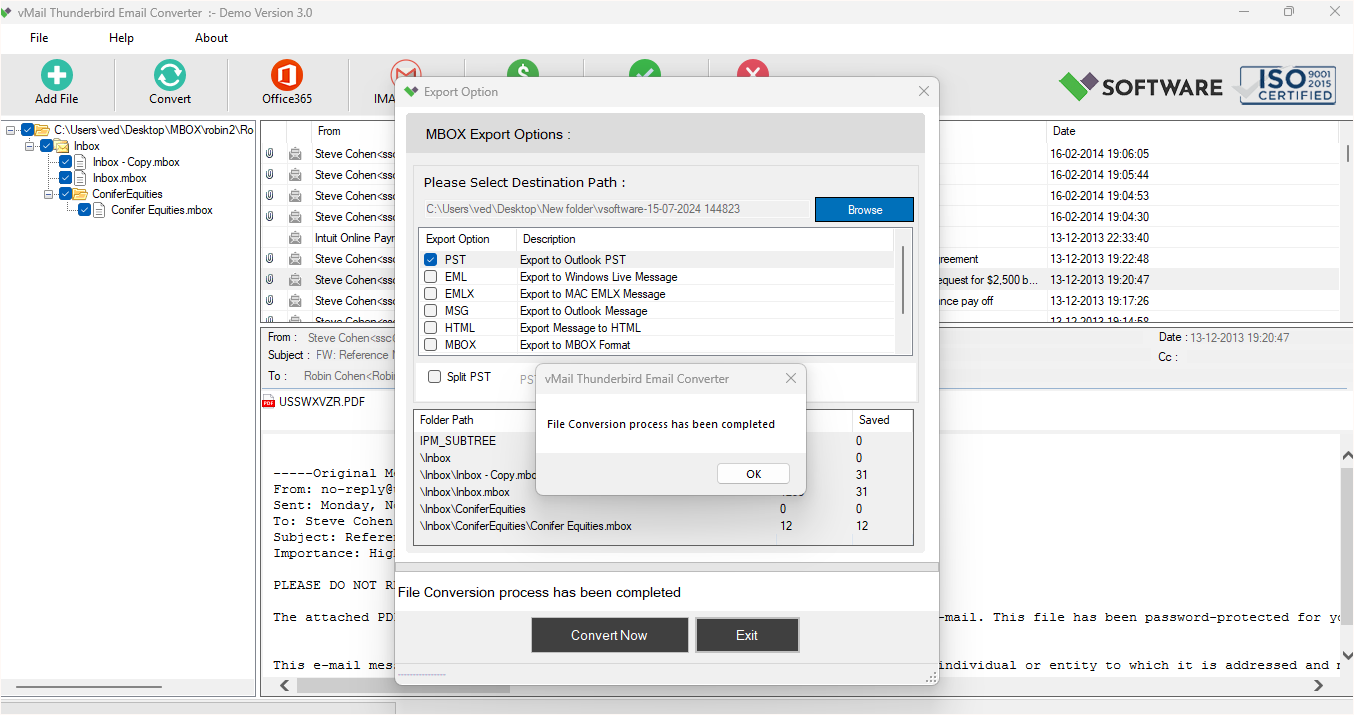Click the file icon beside Inbox - Copy.mbox
Image resolution: width=1354 pixels, height=715 pixels.
[81, 162]
